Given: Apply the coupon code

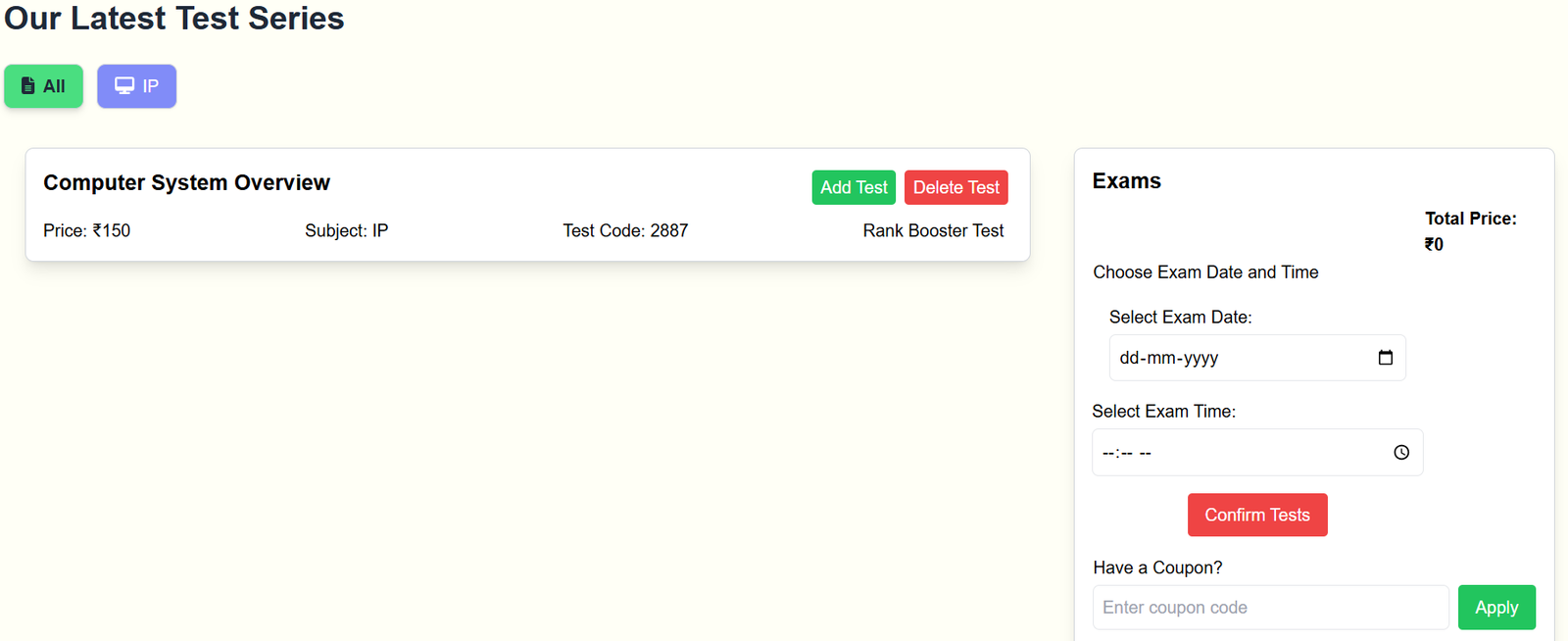Looking at the screenshot, I should [1496, 608].
